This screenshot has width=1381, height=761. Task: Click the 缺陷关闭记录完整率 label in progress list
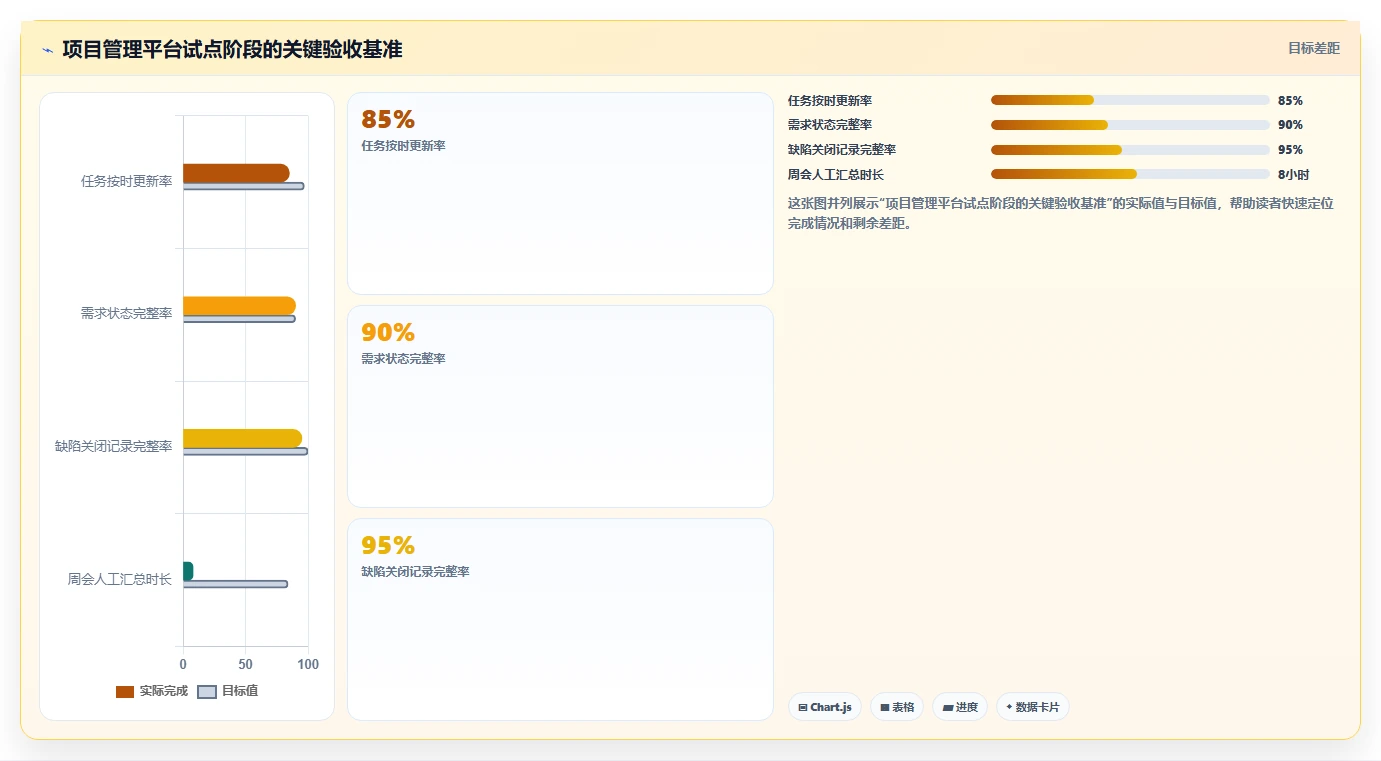[x=842, y=150]
